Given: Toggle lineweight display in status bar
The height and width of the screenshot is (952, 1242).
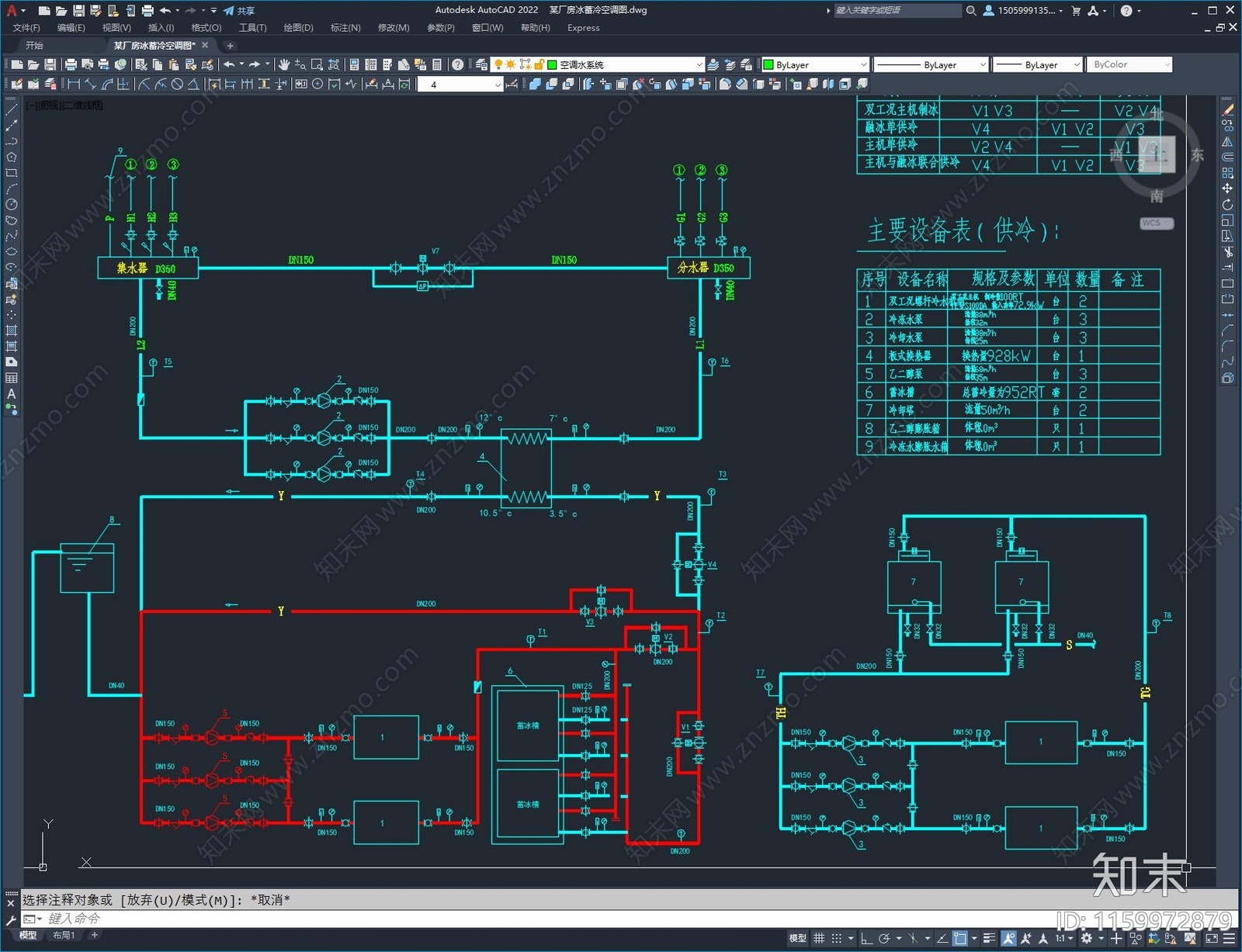Looking at the screenshot, I should point(989,938).
